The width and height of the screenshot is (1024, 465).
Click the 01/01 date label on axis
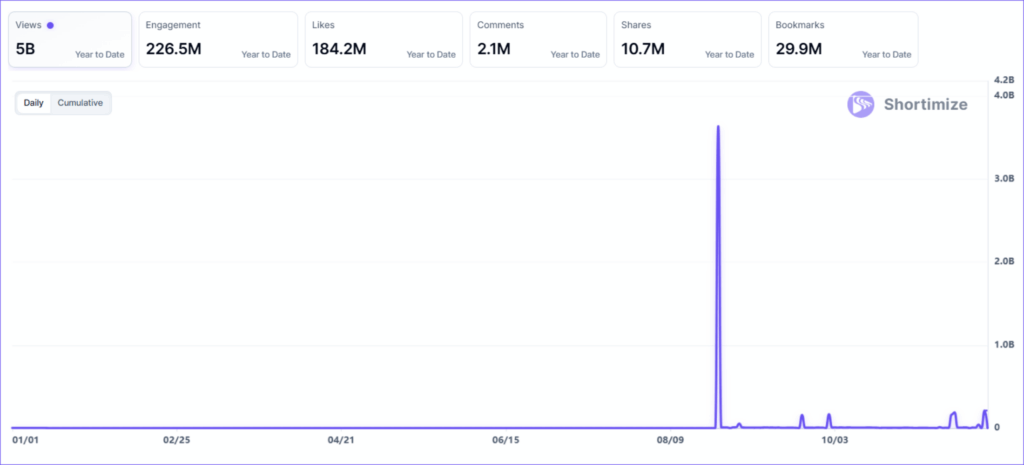coord(25,439)
